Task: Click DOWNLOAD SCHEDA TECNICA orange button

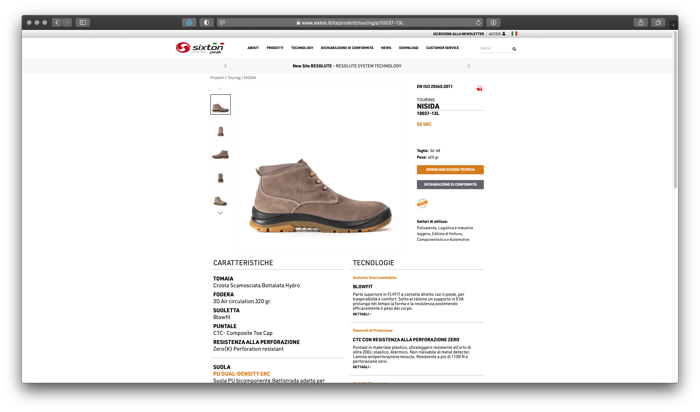Action: [450, 170]
